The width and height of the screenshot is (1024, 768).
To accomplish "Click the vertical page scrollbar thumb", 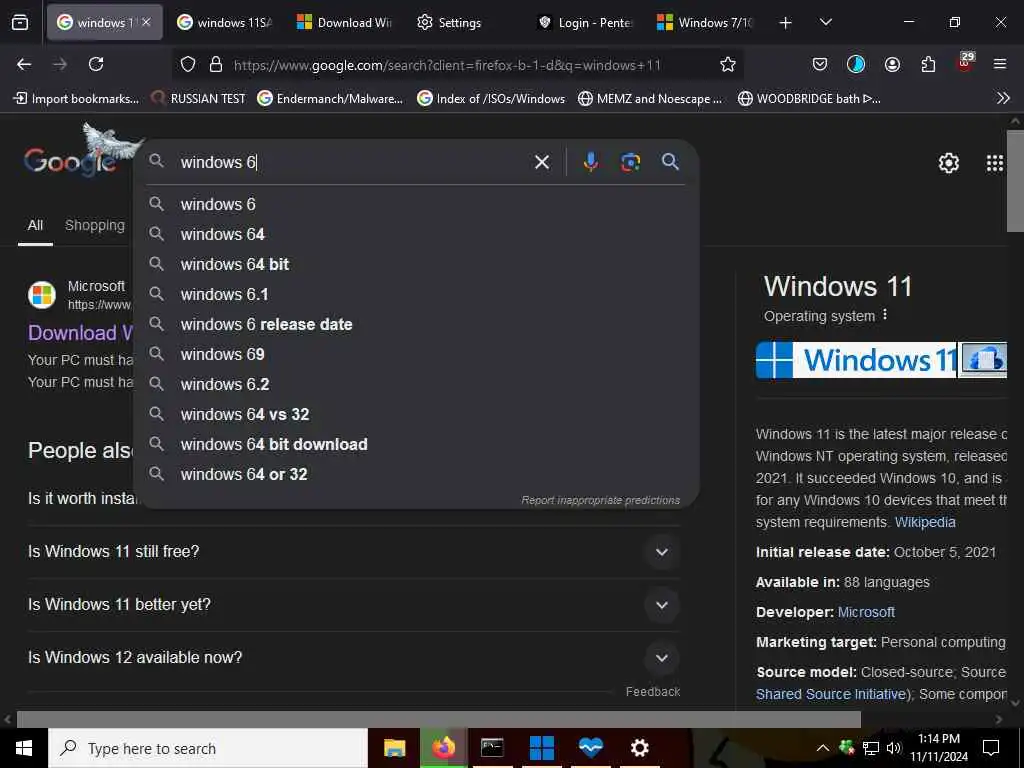I will pos(1016,180).
